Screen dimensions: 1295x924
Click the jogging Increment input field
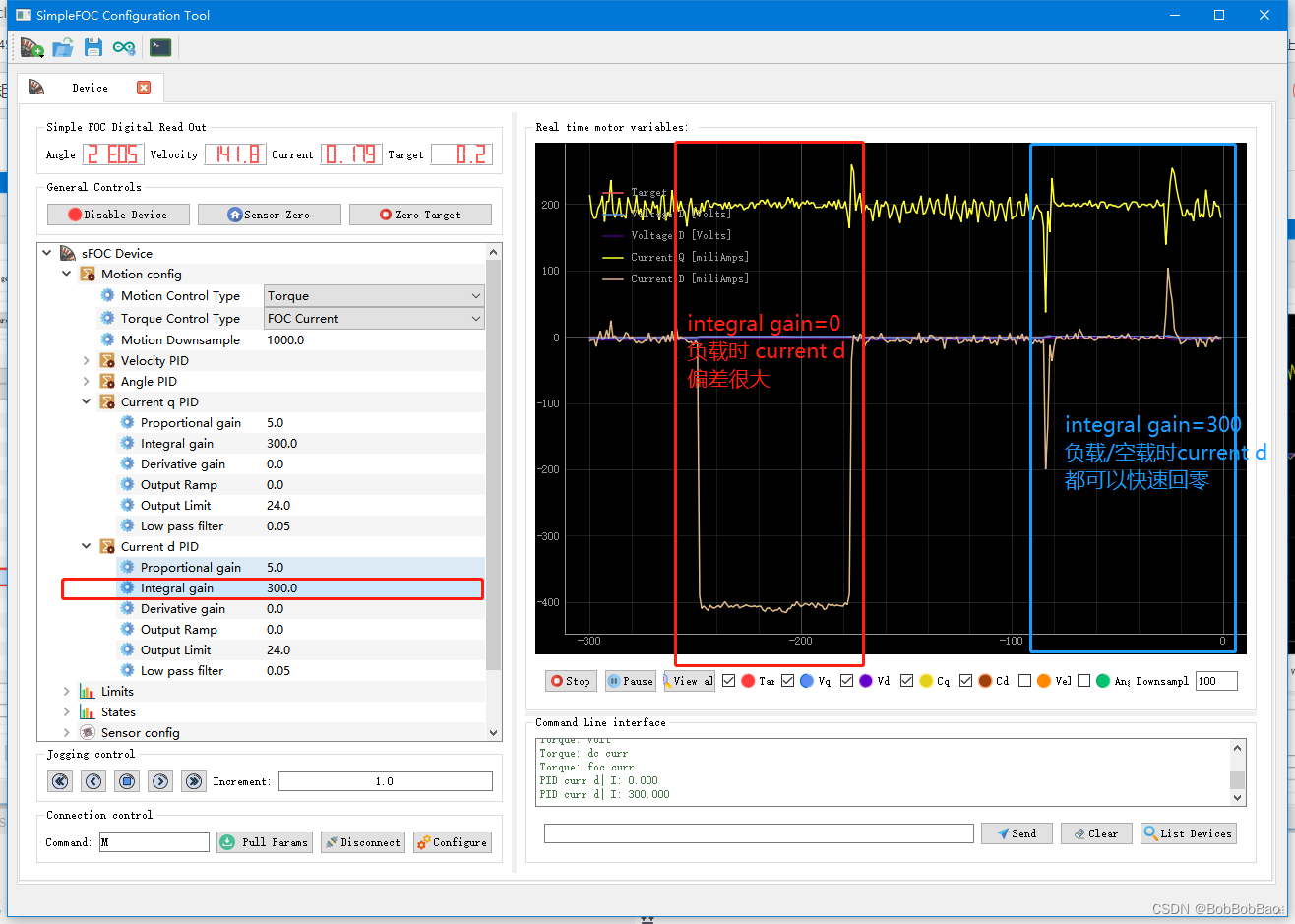click(385, 781)
